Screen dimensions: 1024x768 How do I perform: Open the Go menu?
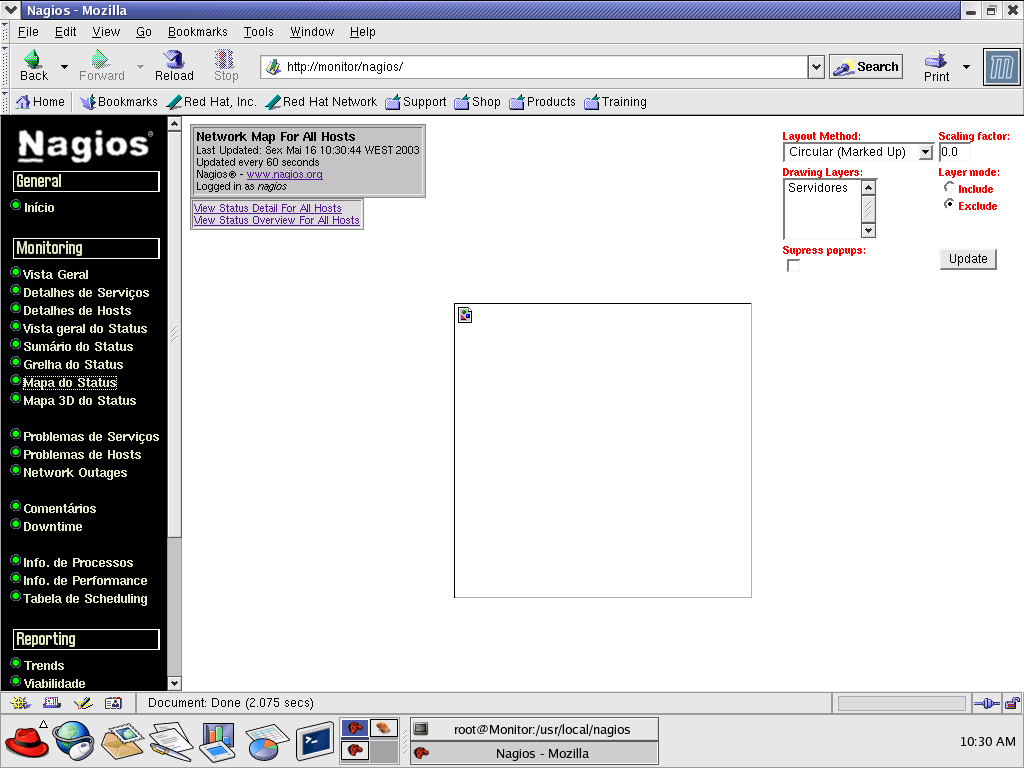pyautogui.click(x=144, y=32)
